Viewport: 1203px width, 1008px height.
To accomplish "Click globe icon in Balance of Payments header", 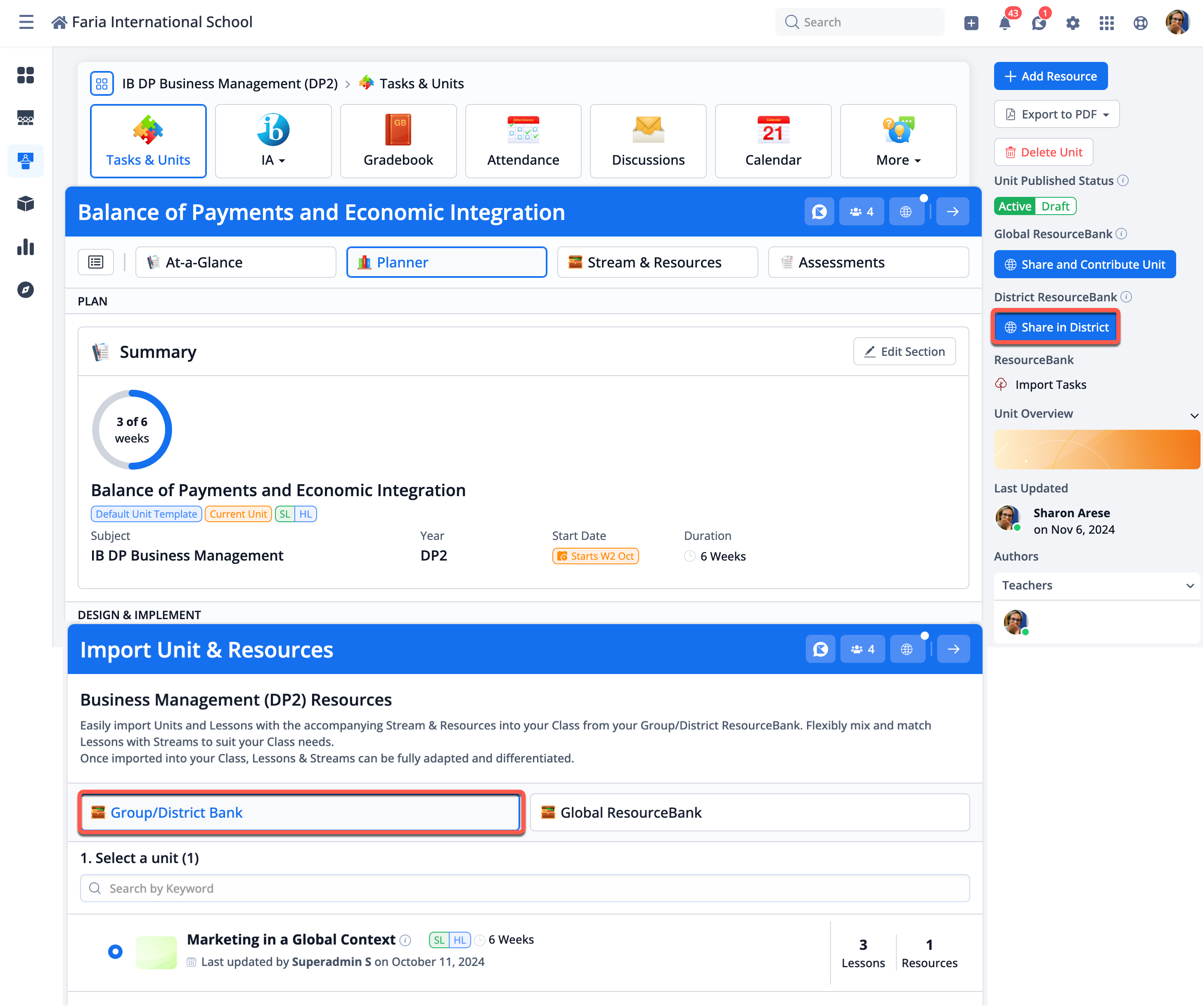I will 906,212.
